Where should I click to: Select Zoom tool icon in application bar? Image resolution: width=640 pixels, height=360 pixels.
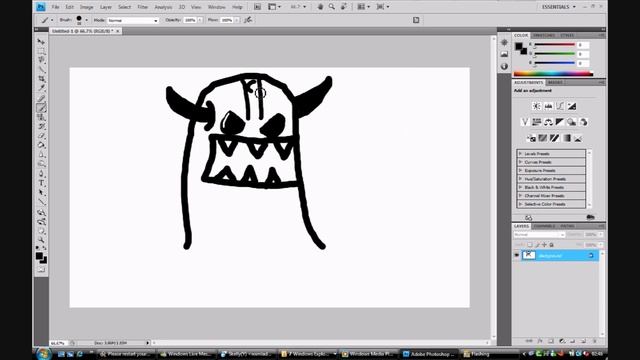pos(332,7)
